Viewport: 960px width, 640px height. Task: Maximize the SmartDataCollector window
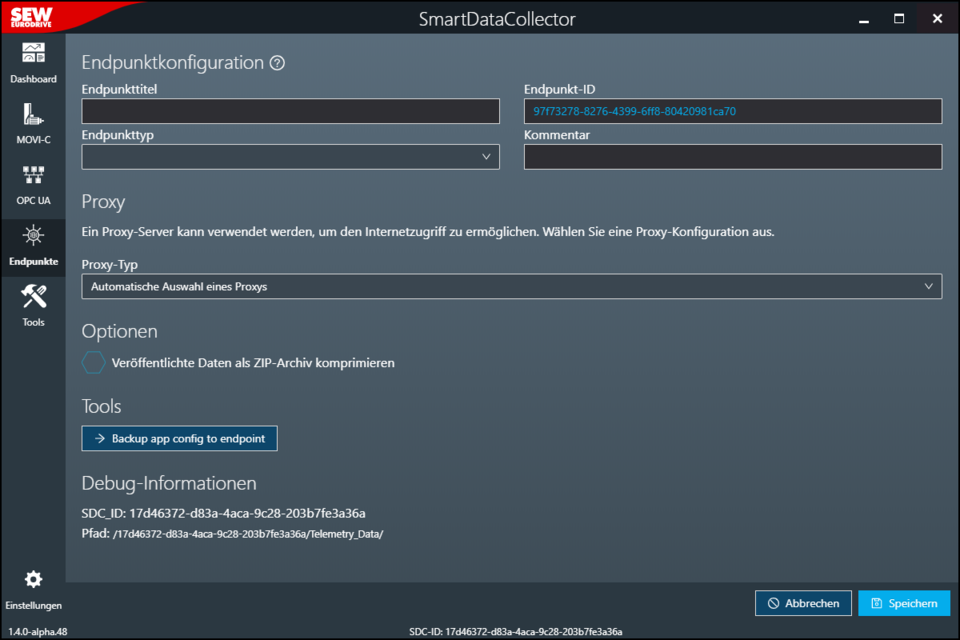tap(899, 18)
